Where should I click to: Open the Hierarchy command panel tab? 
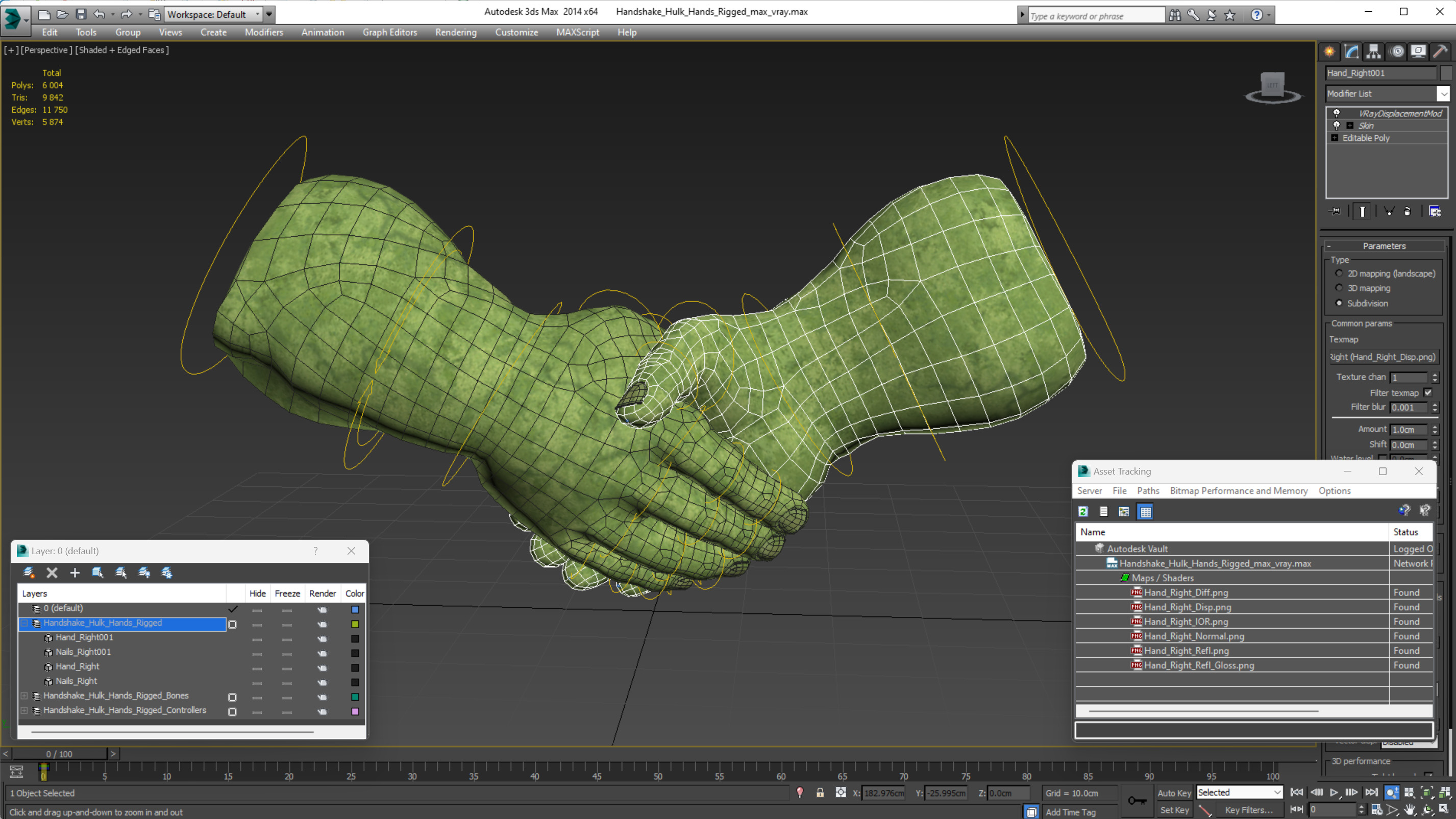click(x=1373, y=52)
